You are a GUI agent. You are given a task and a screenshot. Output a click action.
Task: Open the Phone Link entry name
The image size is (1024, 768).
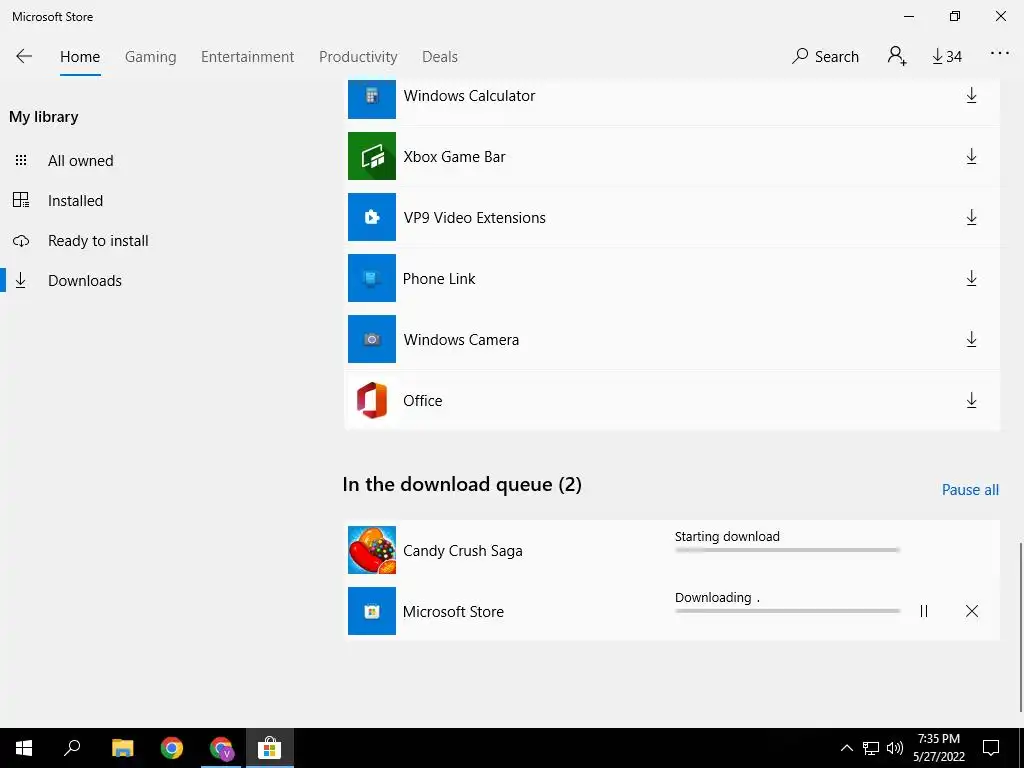pos(439,279)
